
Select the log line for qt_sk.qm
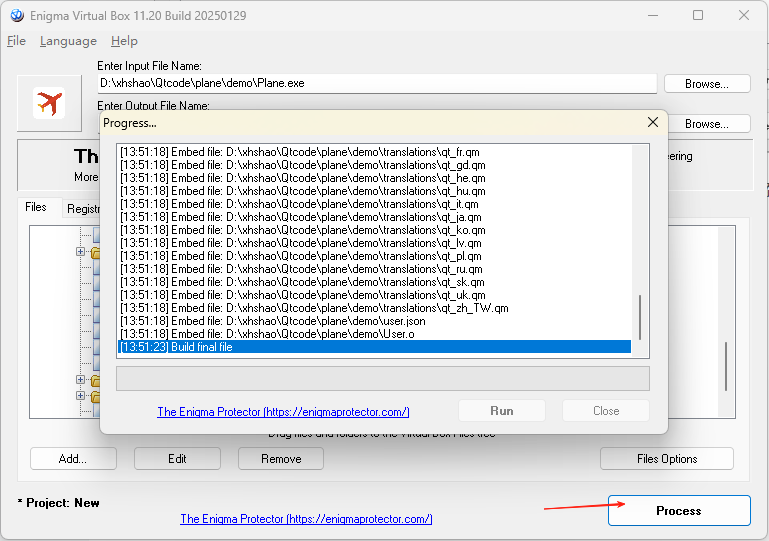point(375,282)
